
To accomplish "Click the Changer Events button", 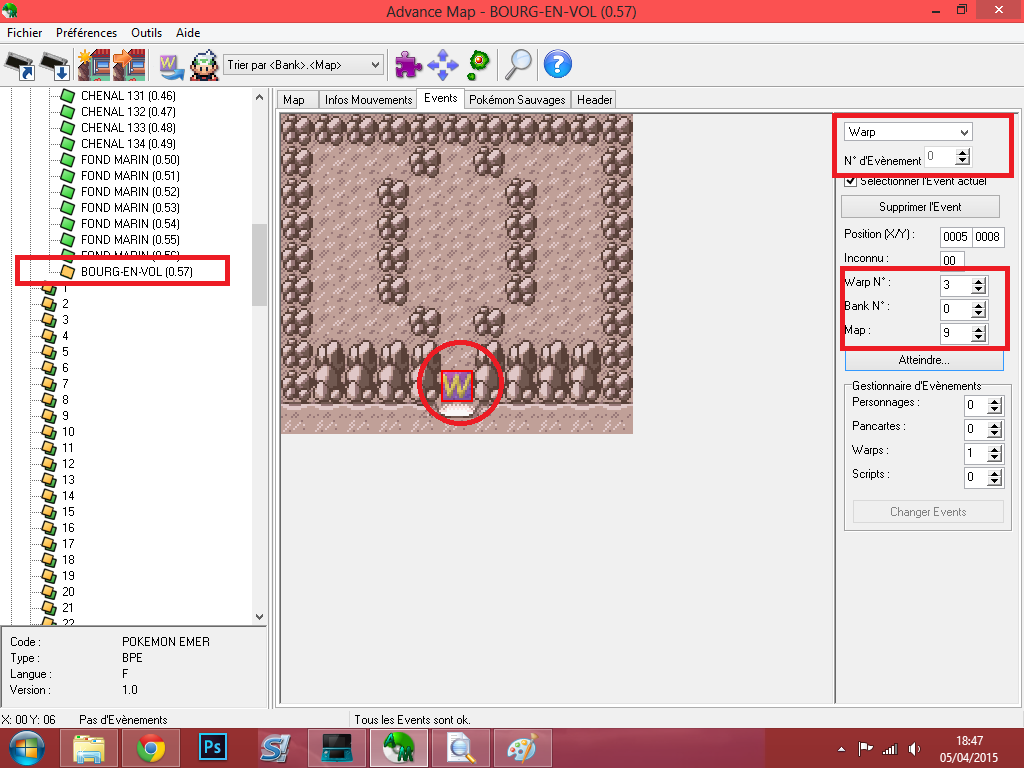I will 928,512.
